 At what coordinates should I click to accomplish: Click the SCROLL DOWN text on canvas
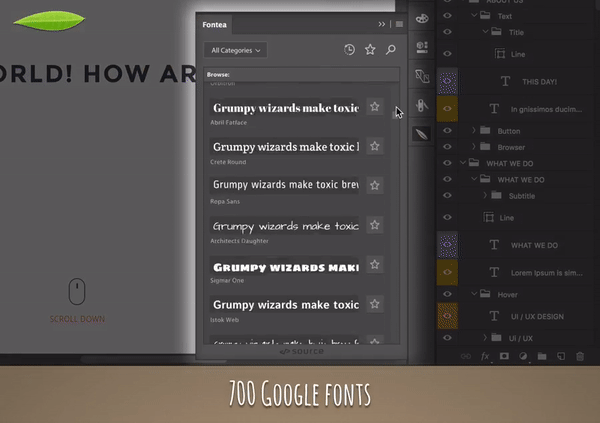pyautogui.click(x=77, y=319)
